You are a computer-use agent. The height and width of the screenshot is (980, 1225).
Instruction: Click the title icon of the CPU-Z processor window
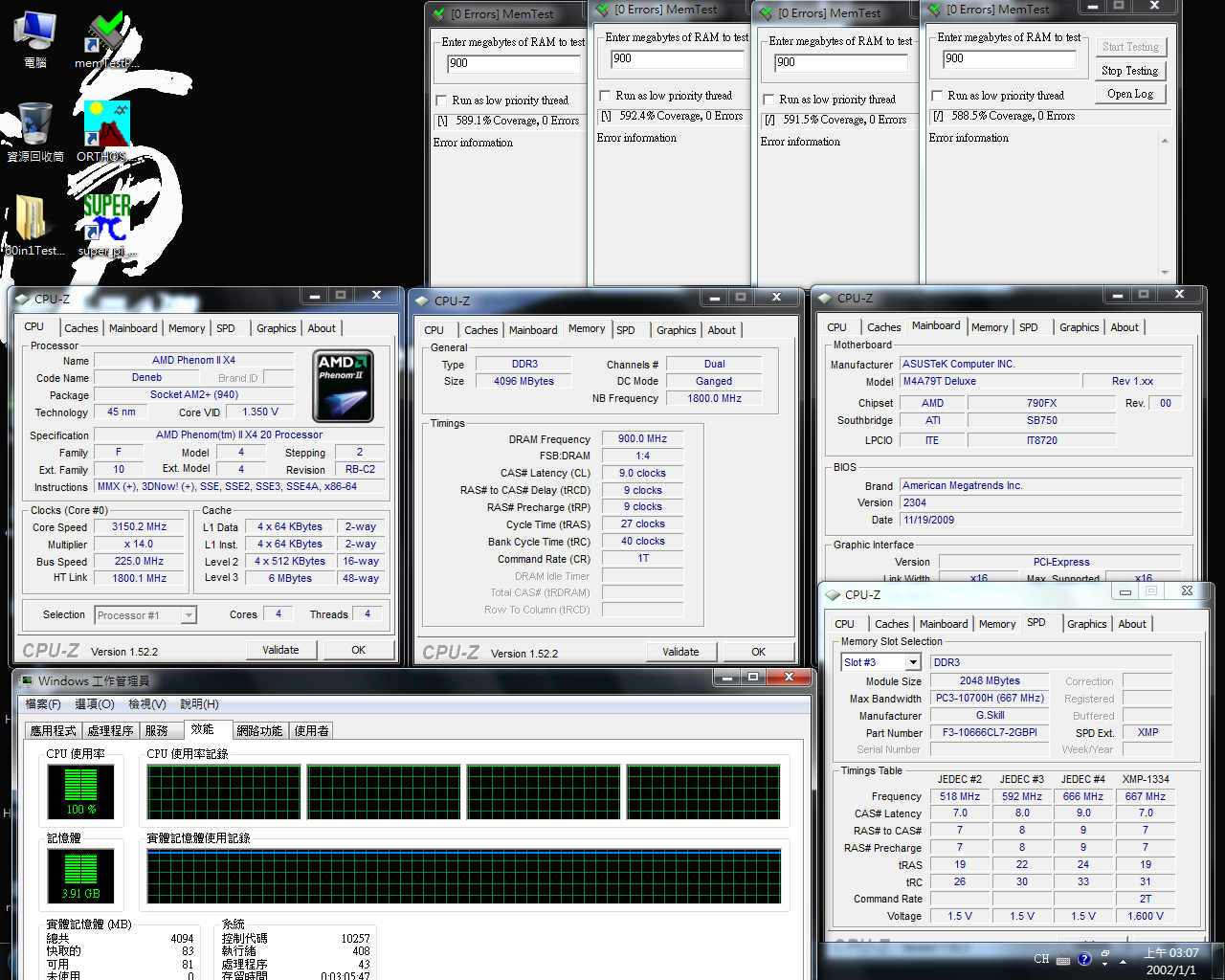click(23, 299)
